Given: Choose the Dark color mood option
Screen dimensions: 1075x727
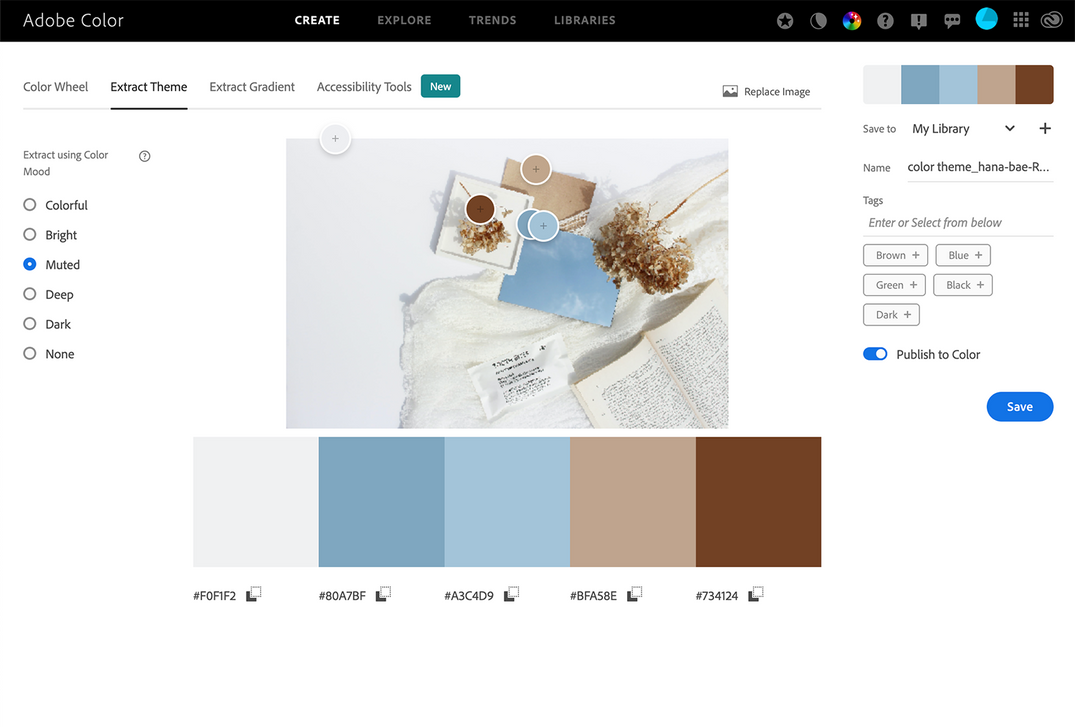Looking at the screenshot, I should [31, 324].
